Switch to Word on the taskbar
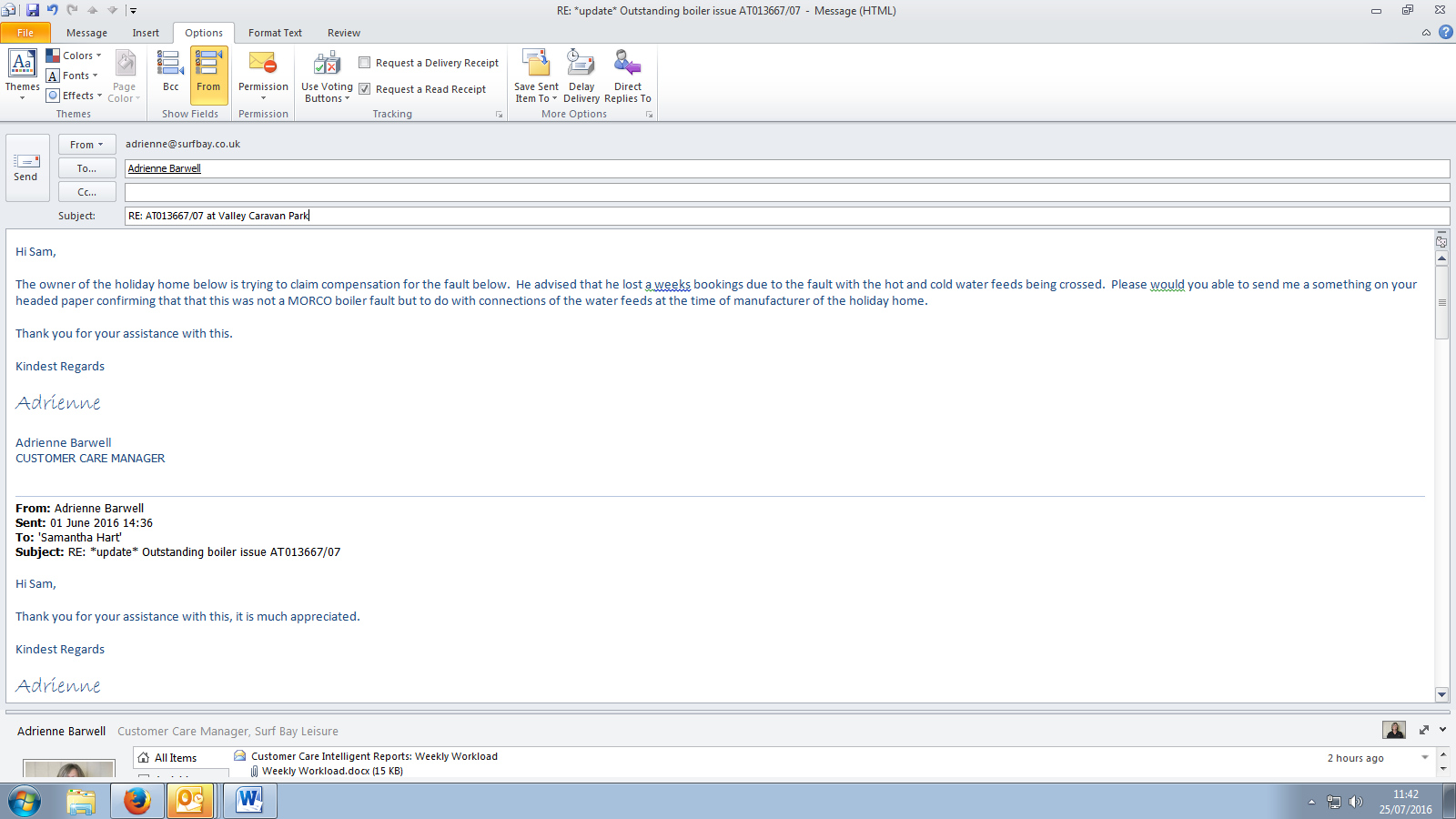Image resolution: width=1456 pixels, height=819 pixels. pos(248,801)
